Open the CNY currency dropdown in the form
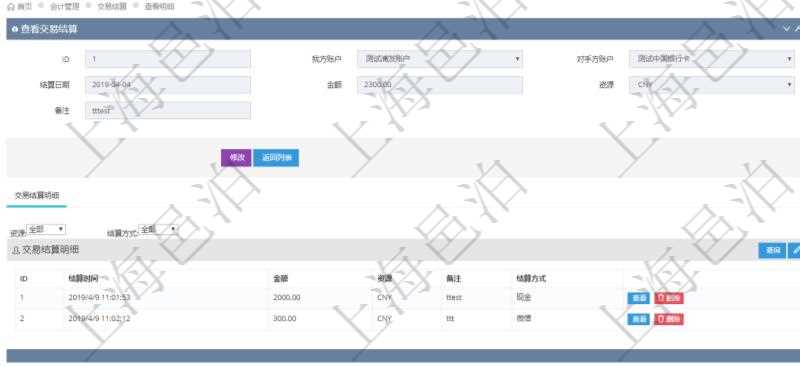Viewport: 800px width, 366px height. pyautogui.click(x=712, y=85)
